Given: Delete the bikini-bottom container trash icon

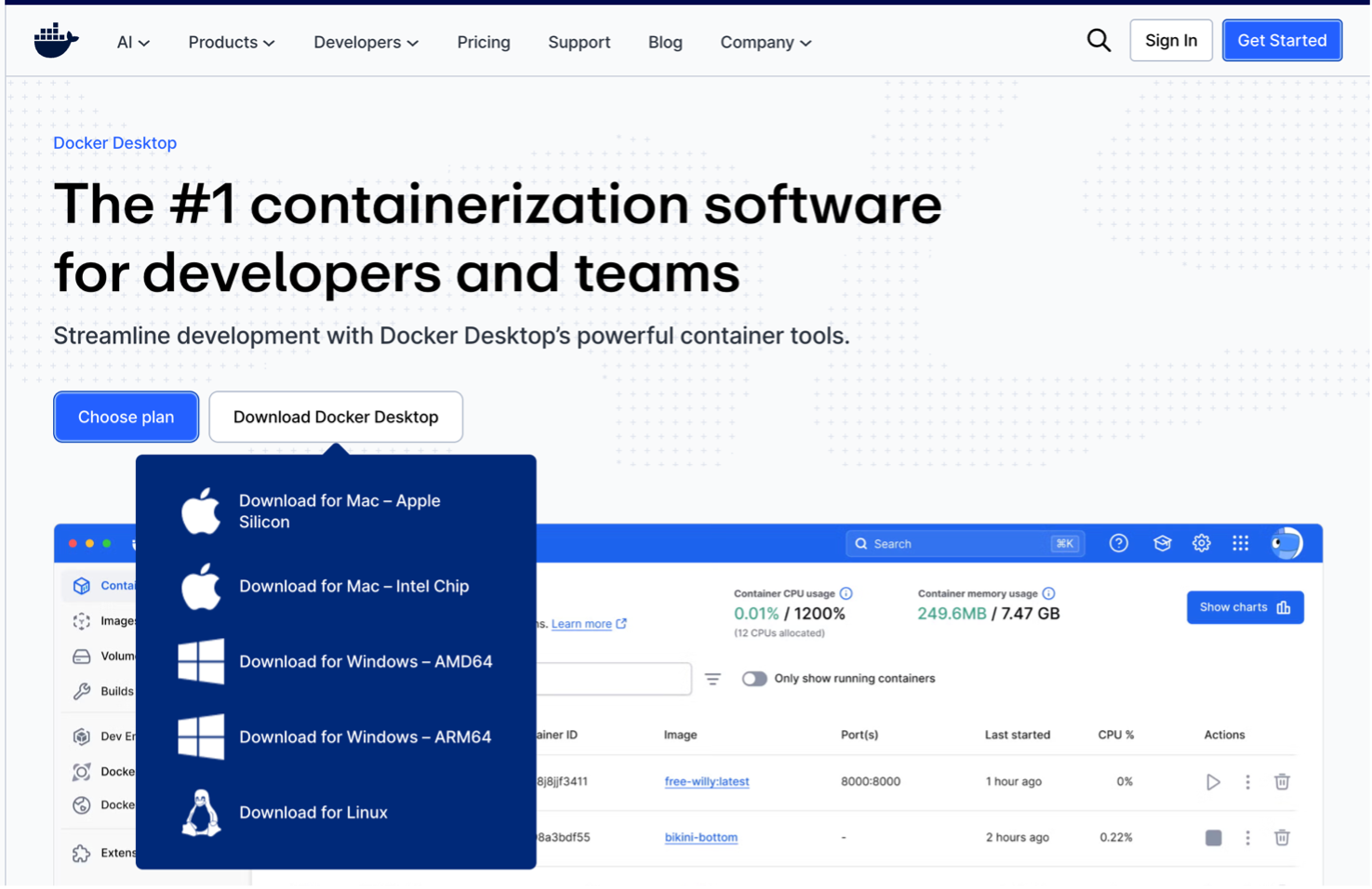Looking at the screenshot, I should [1282, 838].
